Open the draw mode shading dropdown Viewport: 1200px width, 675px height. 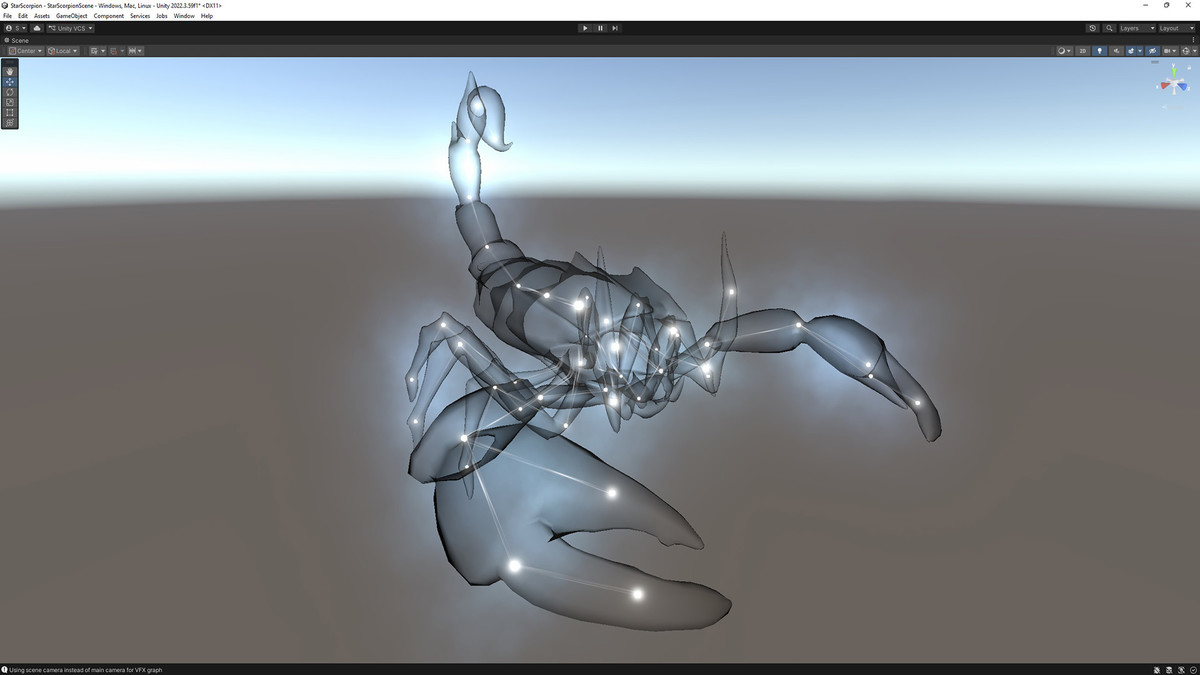(x=1064, y=51)
